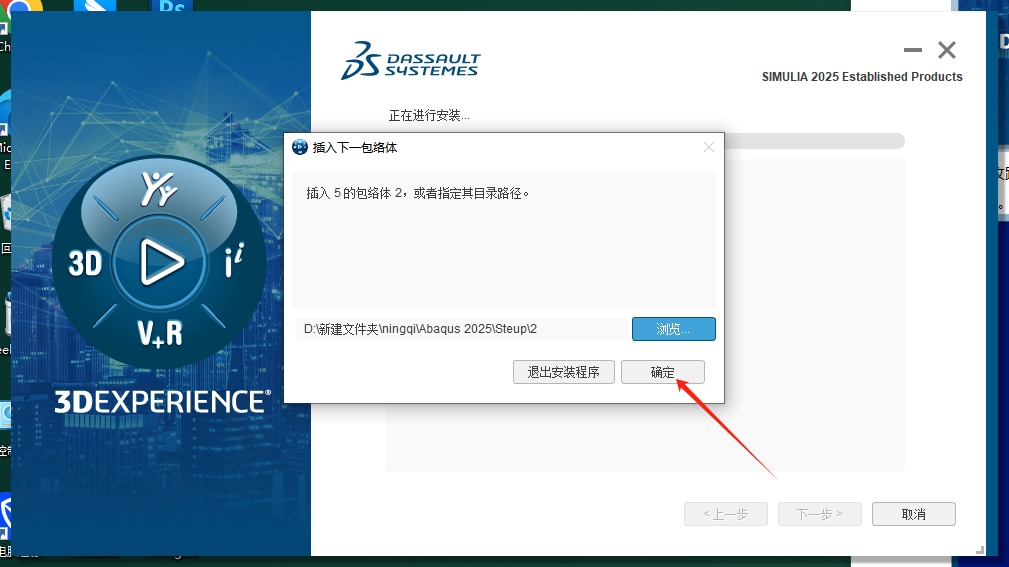Click the 下一步 next step button
The height and width of the screenshot is (567, 1009).
(x=819, y=514)
